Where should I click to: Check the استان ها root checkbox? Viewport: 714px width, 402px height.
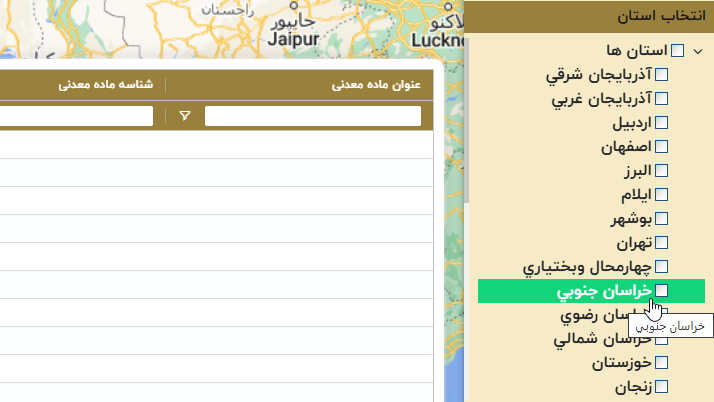tap(678, 51)
